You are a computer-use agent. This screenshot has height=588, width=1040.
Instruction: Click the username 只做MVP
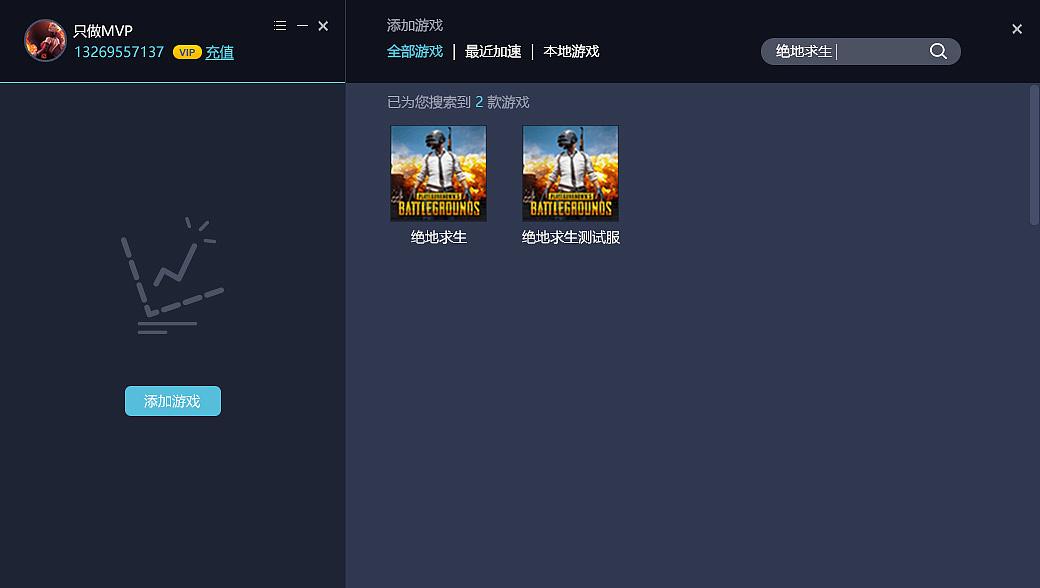103,31
